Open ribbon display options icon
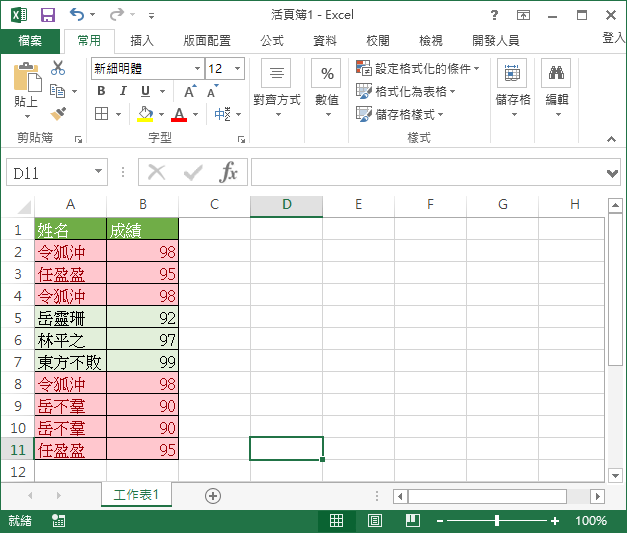The height and width of the screenshot is (533, 627). [x=523, y=15]
